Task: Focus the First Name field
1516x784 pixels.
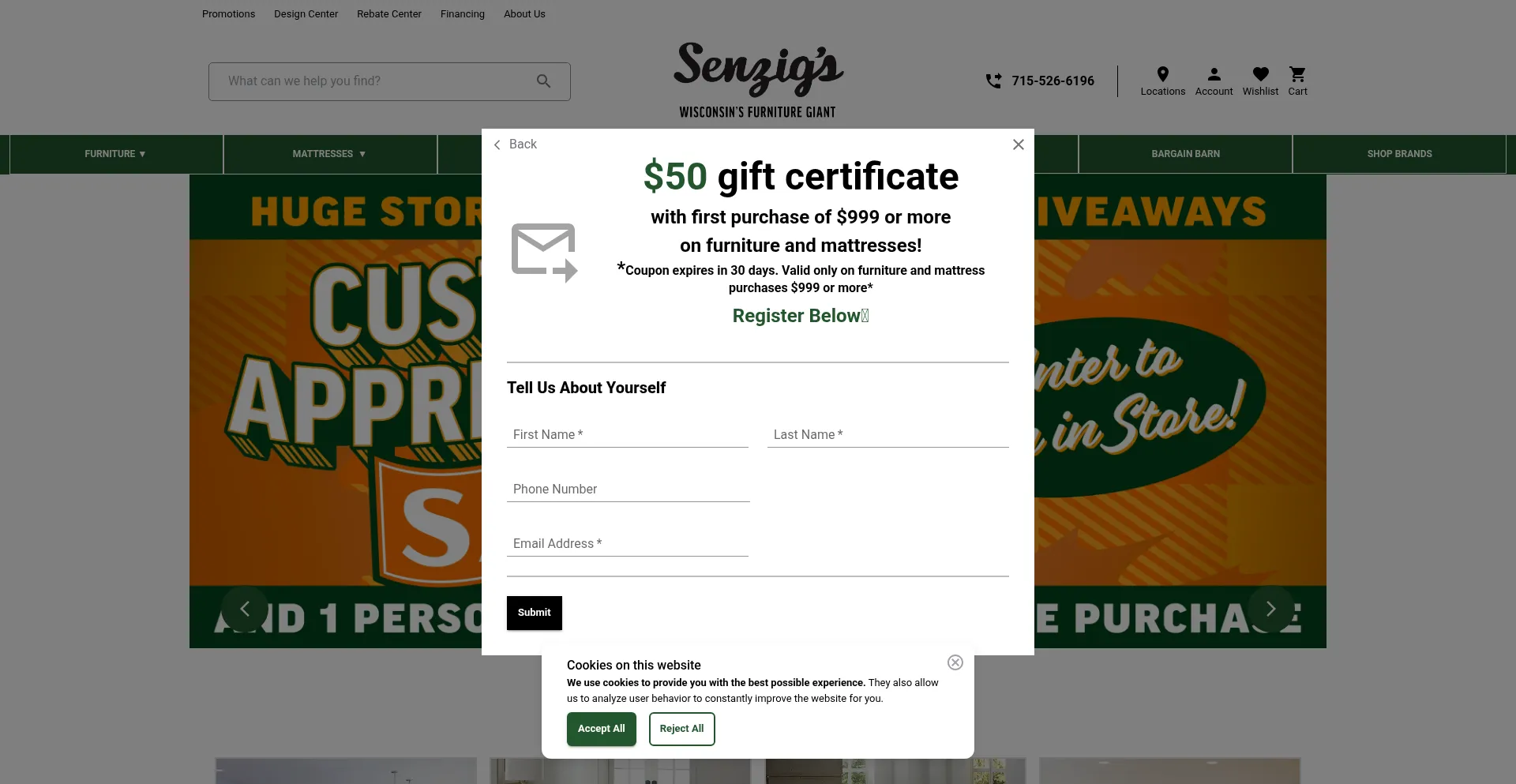Action: 628,435
